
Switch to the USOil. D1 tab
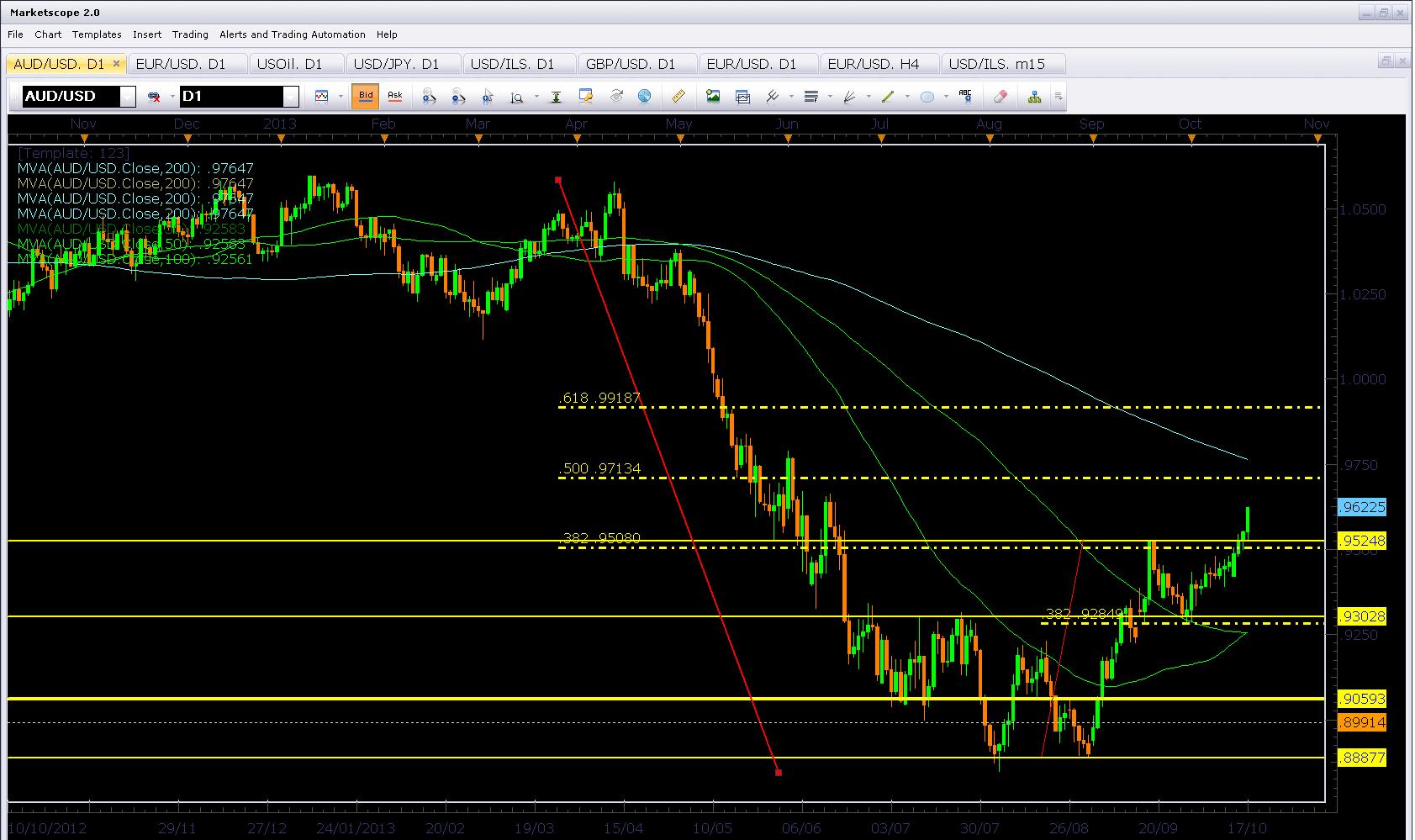pyautogui.click(x=290, y=64)
